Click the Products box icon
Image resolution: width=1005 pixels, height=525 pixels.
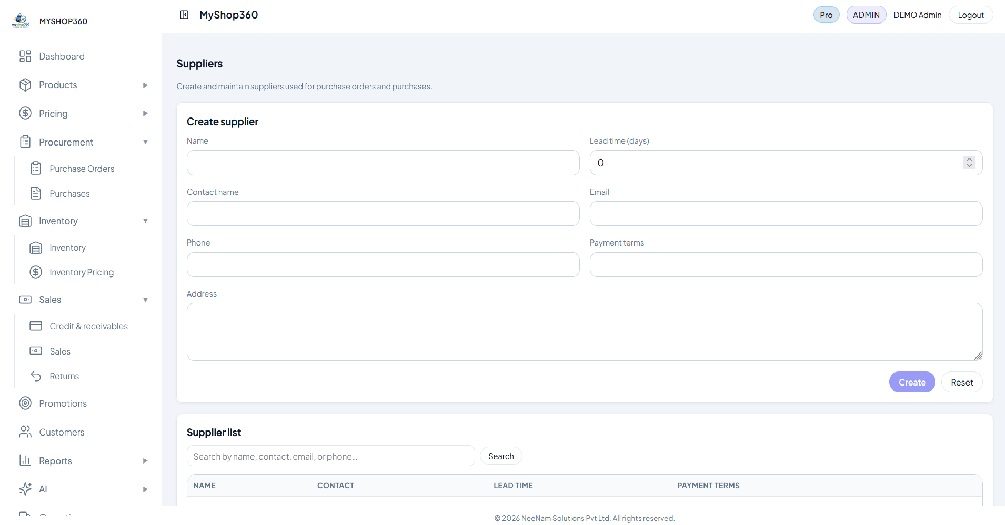coord(25,85)
